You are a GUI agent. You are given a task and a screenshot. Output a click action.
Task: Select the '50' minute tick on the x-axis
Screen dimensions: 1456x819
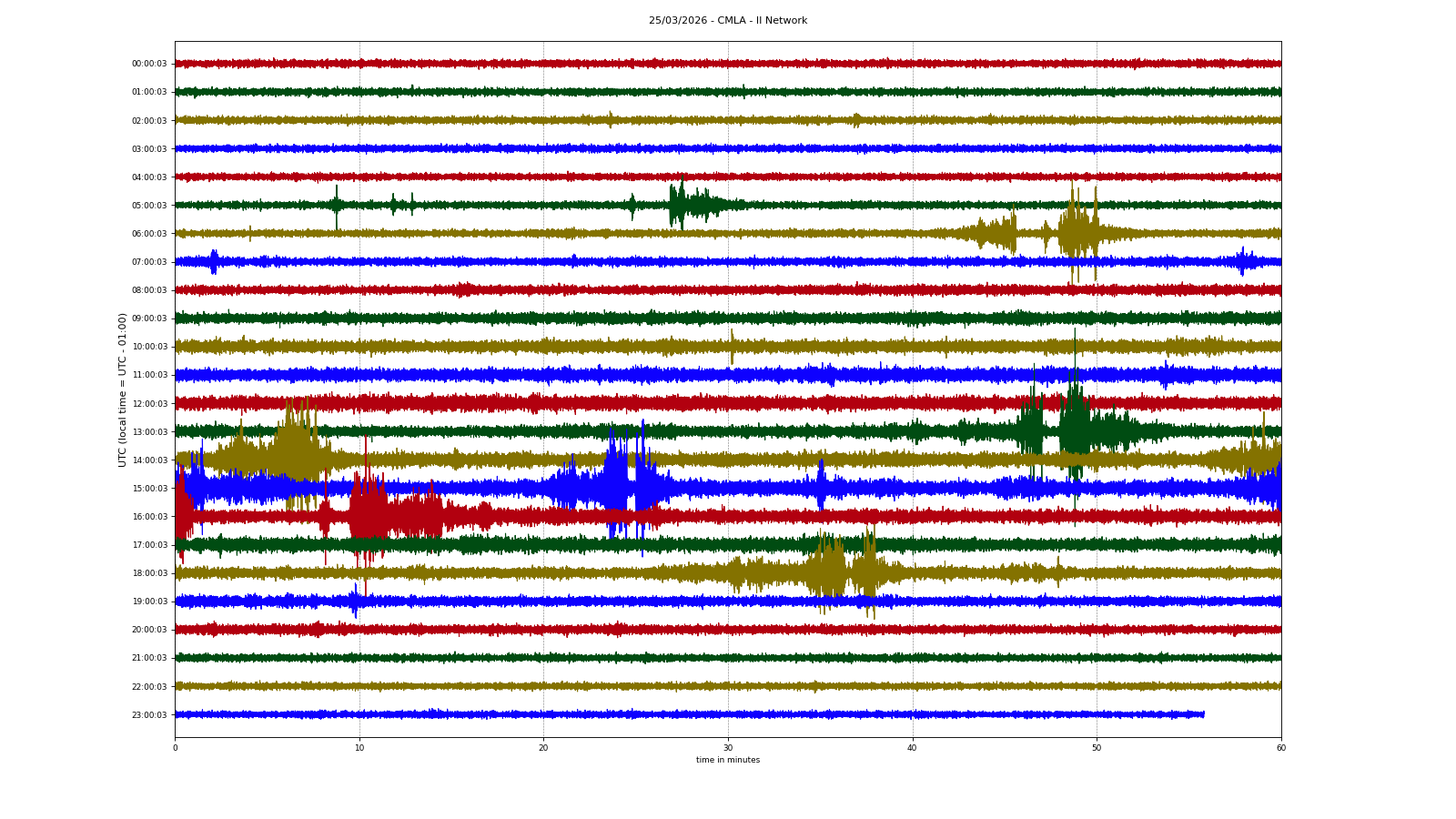pos(1097,748)
